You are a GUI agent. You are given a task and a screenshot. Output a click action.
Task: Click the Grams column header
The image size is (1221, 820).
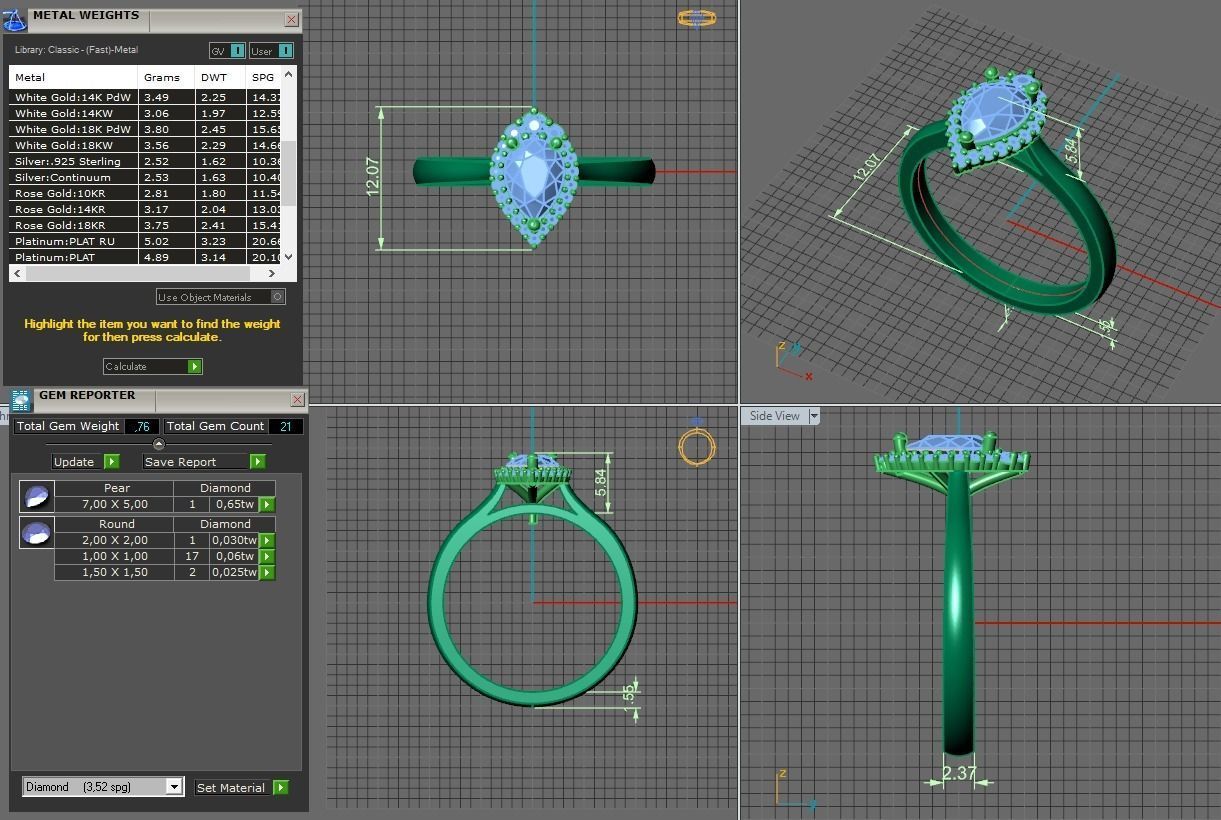click(x=167, y=77)
